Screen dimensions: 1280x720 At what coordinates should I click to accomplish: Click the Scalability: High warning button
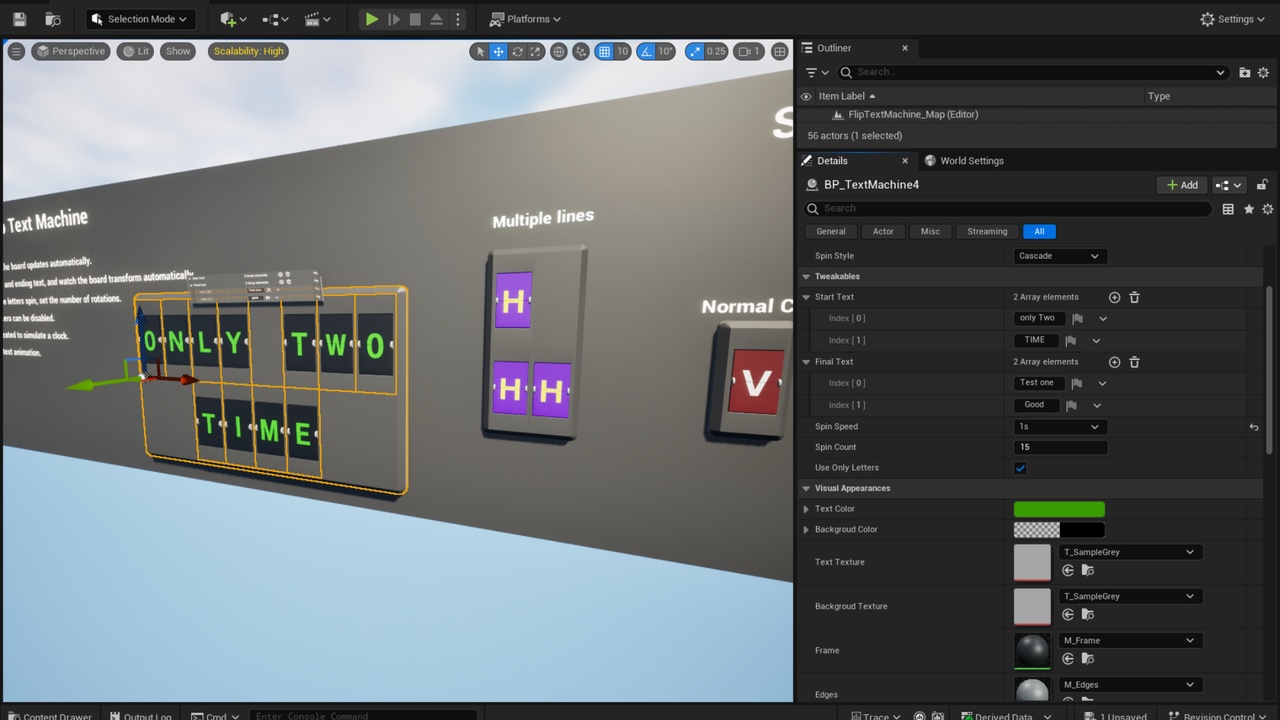[248, 51]
